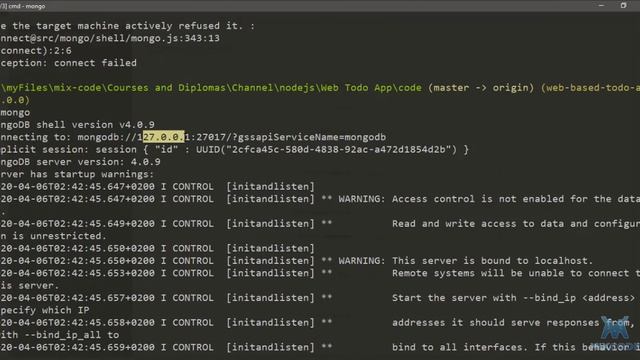
Task: Click 'WARNING: This server is bound to localhost.'
Action: 466,261
